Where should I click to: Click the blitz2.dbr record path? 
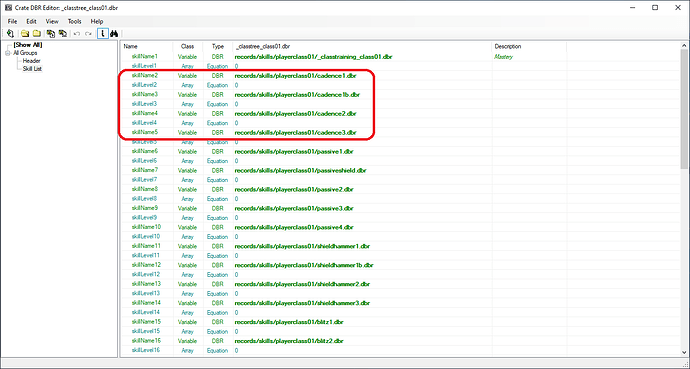tap(289, 341)
